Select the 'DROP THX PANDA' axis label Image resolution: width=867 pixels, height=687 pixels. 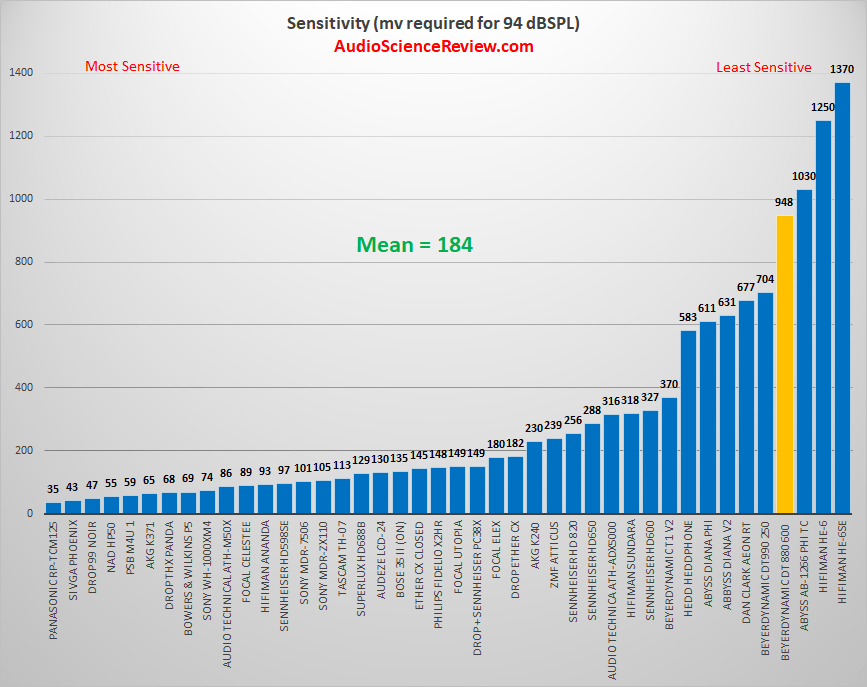pyautogui.click(x=169, y=565)
